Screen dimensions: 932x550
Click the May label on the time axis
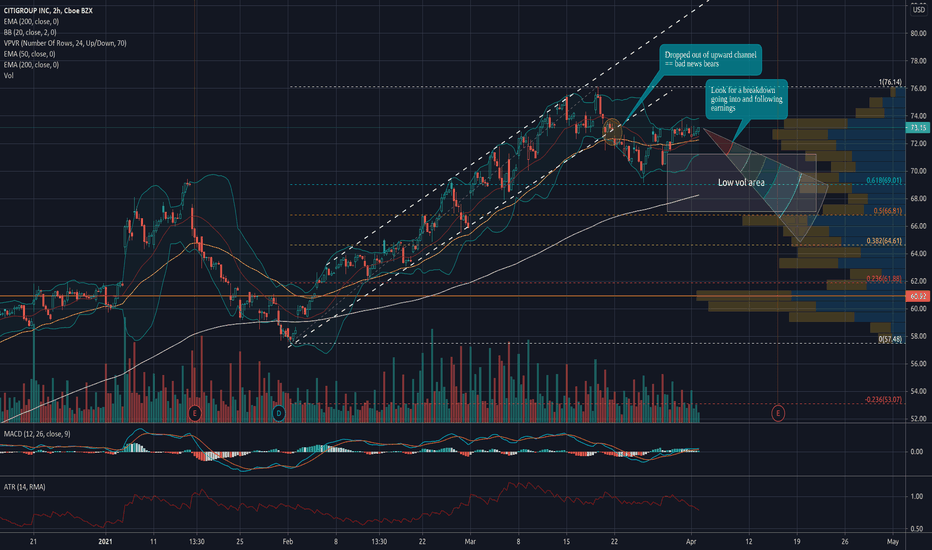(893, 542)
